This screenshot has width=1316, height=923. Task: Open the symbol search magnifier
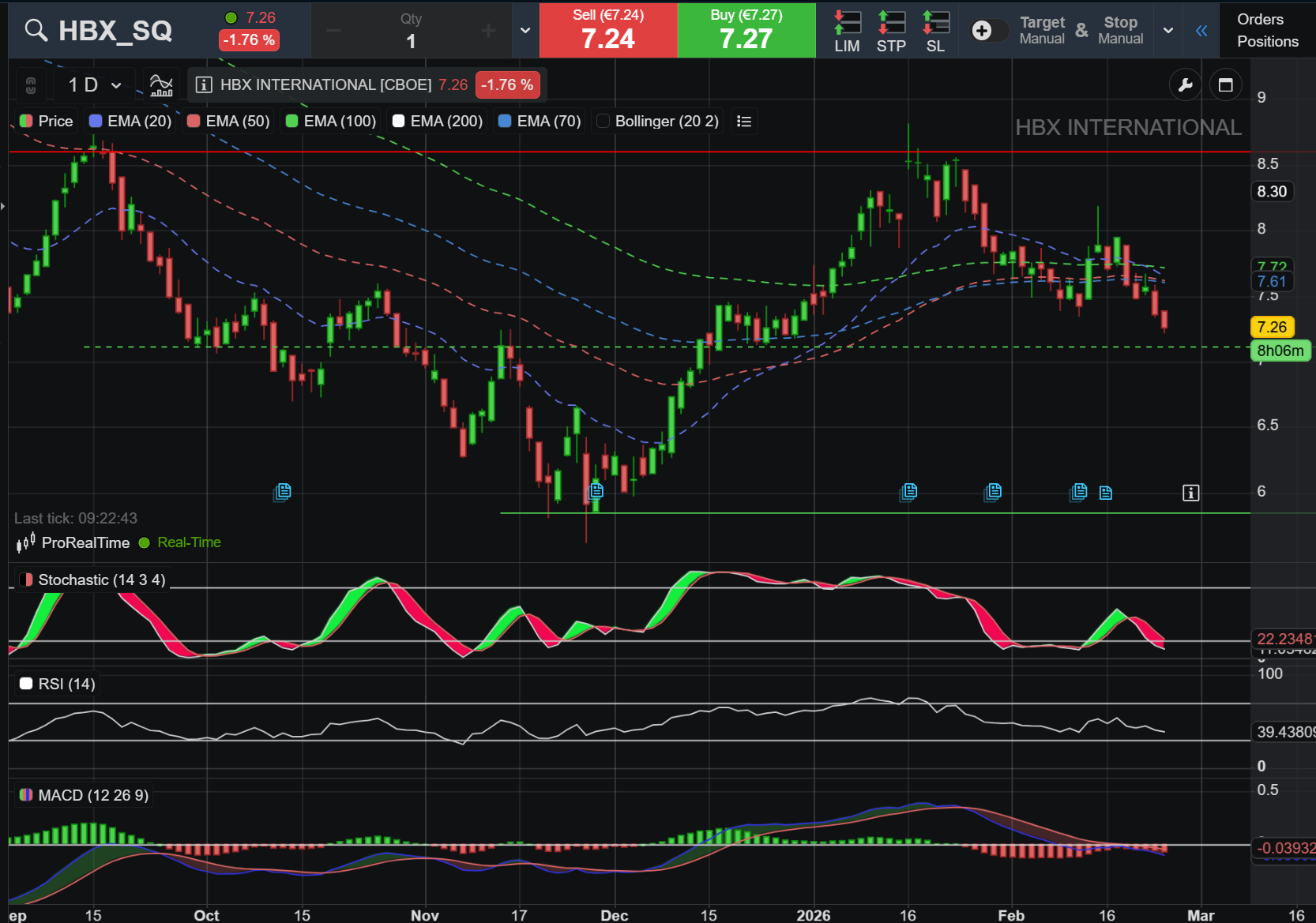click(x=36, y=30)
